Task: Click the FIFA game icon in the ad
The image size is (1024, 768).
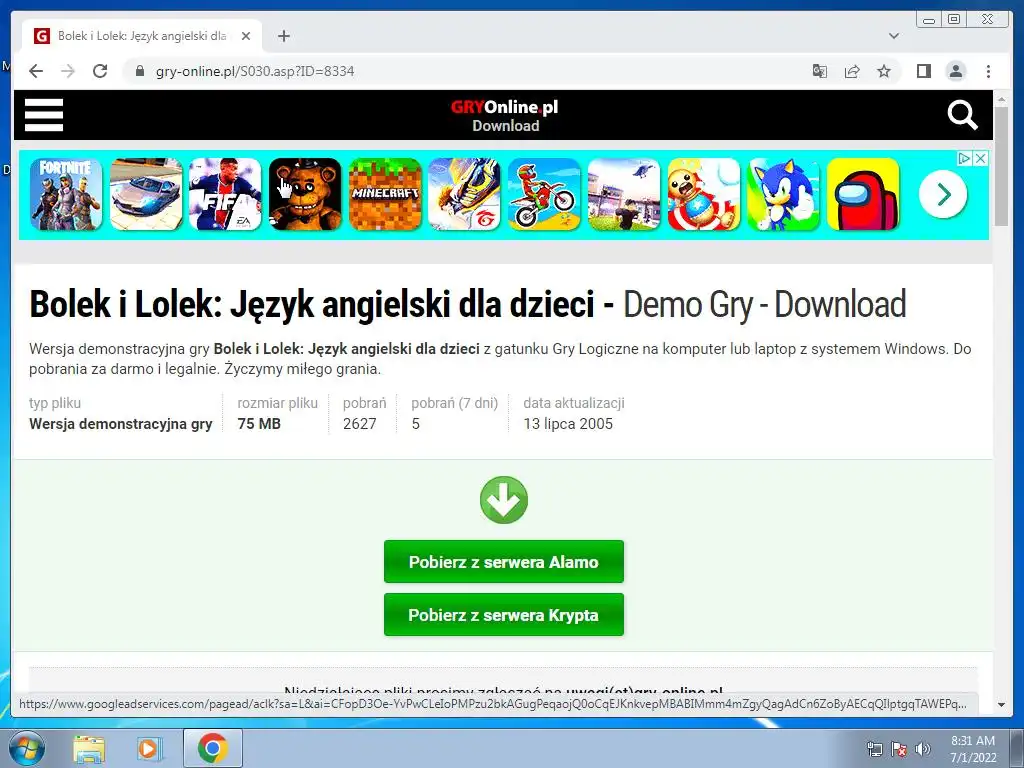Action: pos(225,194)
